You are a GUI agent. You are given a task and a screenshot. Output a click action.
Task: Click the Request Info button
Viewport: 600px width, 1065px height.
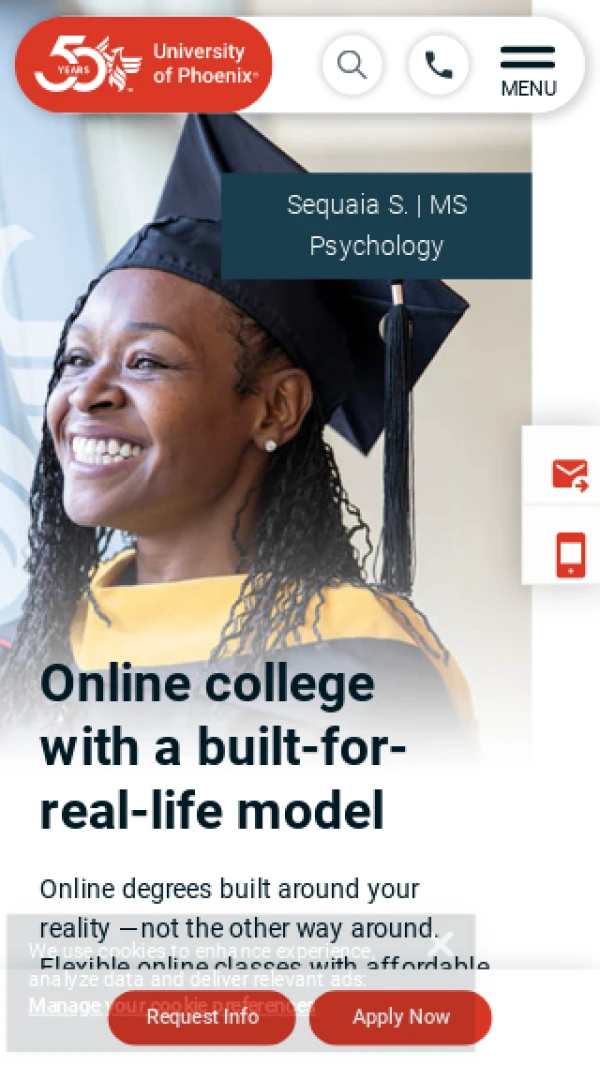(202, 1017)
